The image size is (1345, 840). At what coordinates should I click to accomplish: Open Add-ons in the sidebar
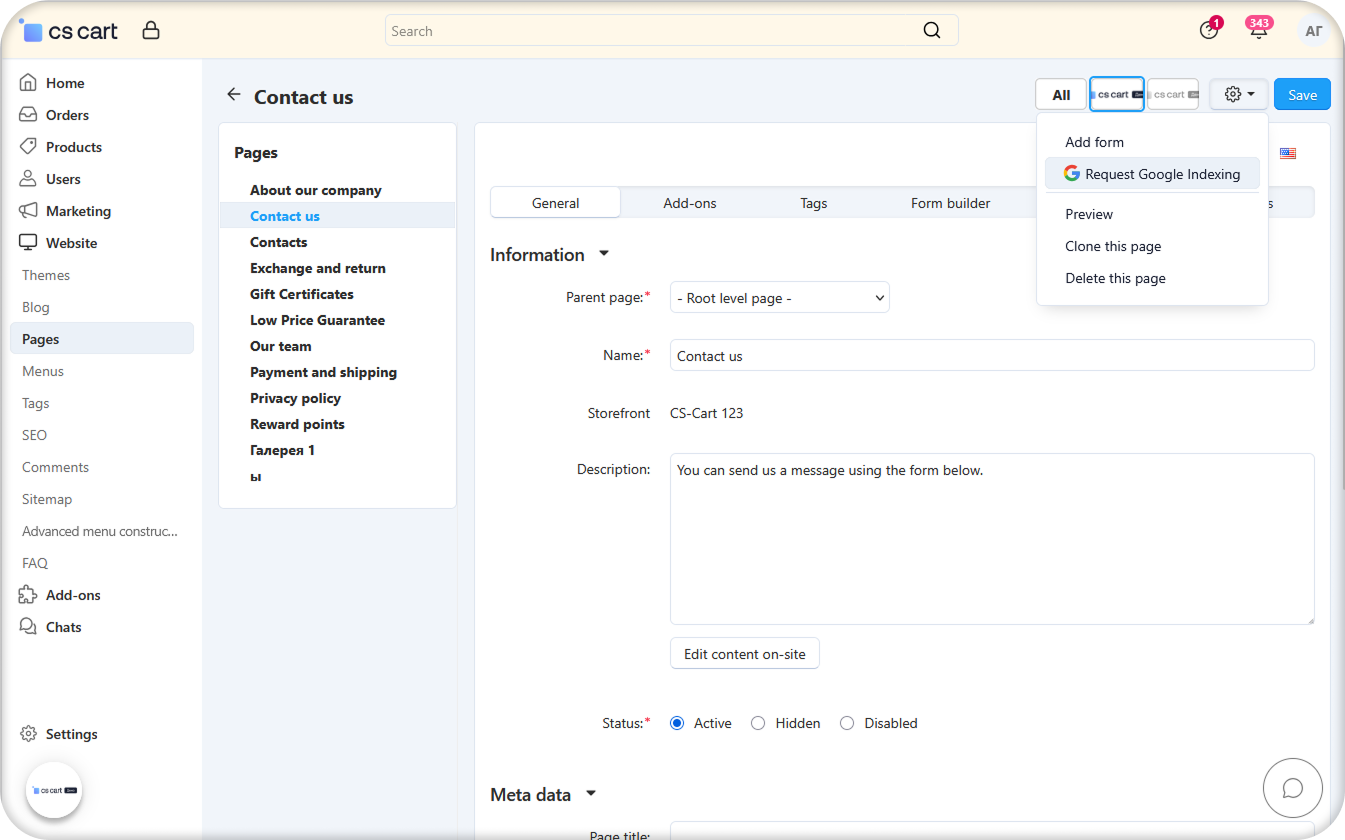(x=73, y=595)
